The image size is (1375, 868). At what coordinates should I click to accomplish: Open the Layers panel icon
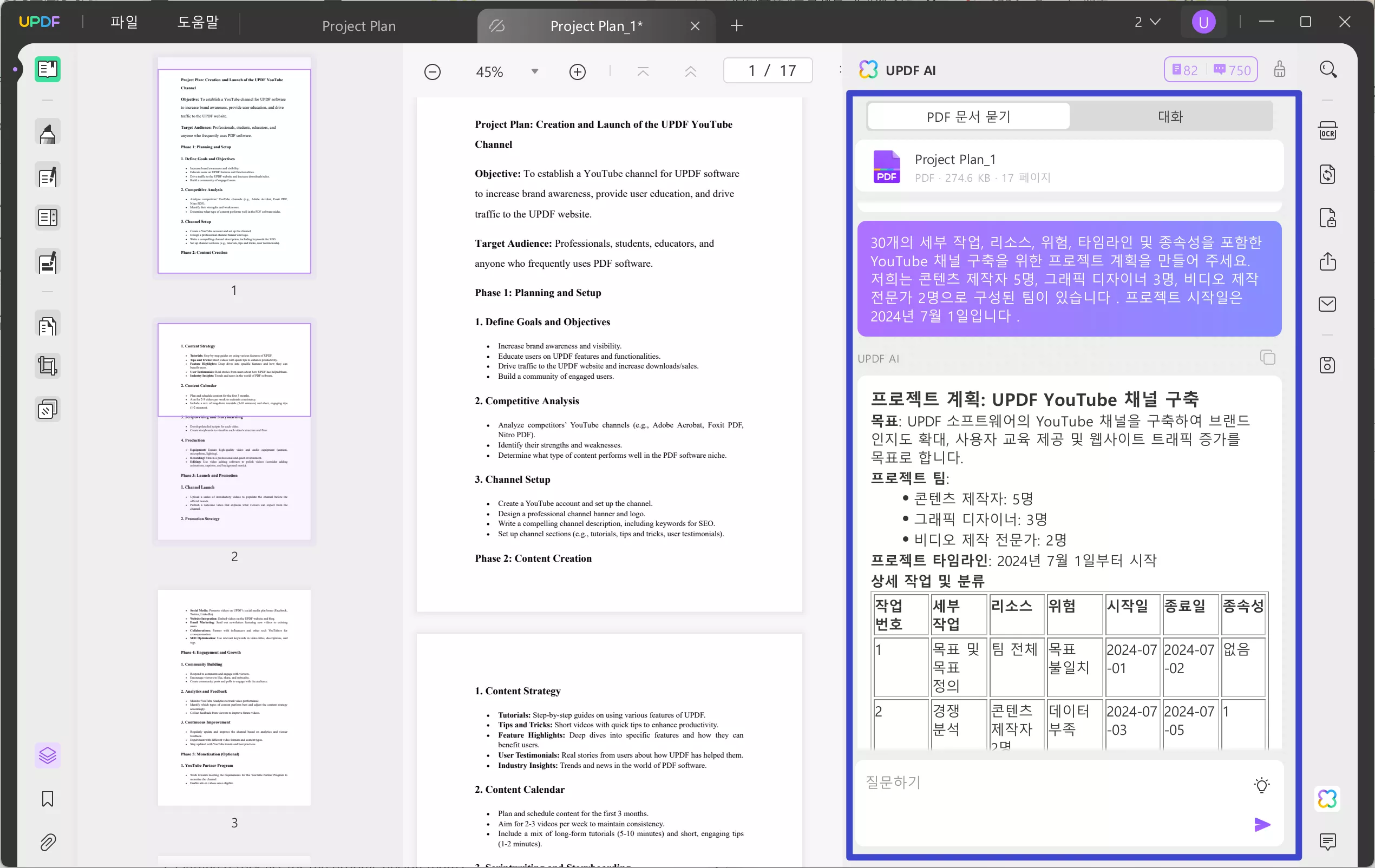click(48, 755)
